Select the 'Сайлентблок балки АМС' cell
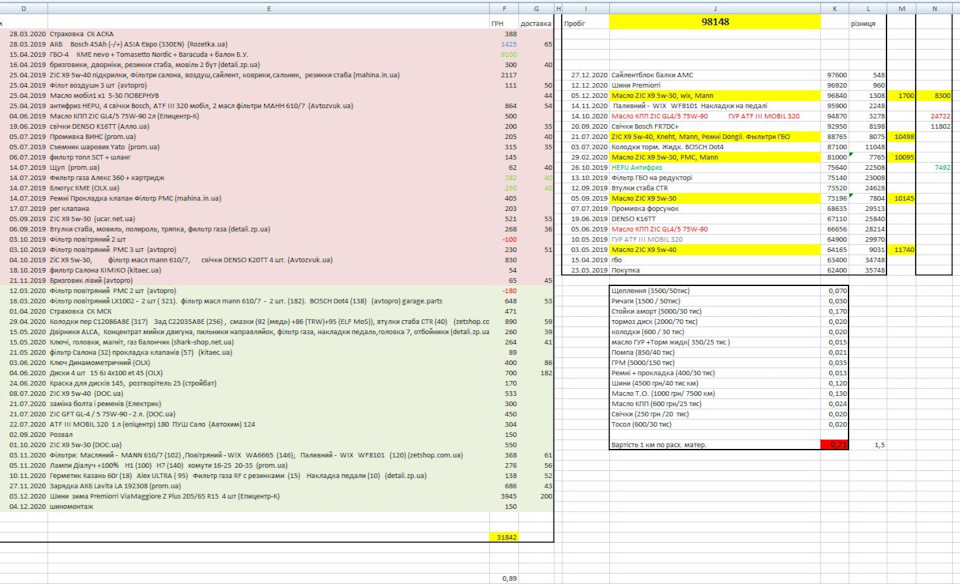960x584 pixels. pyautogui.click(x=715, y=75)
